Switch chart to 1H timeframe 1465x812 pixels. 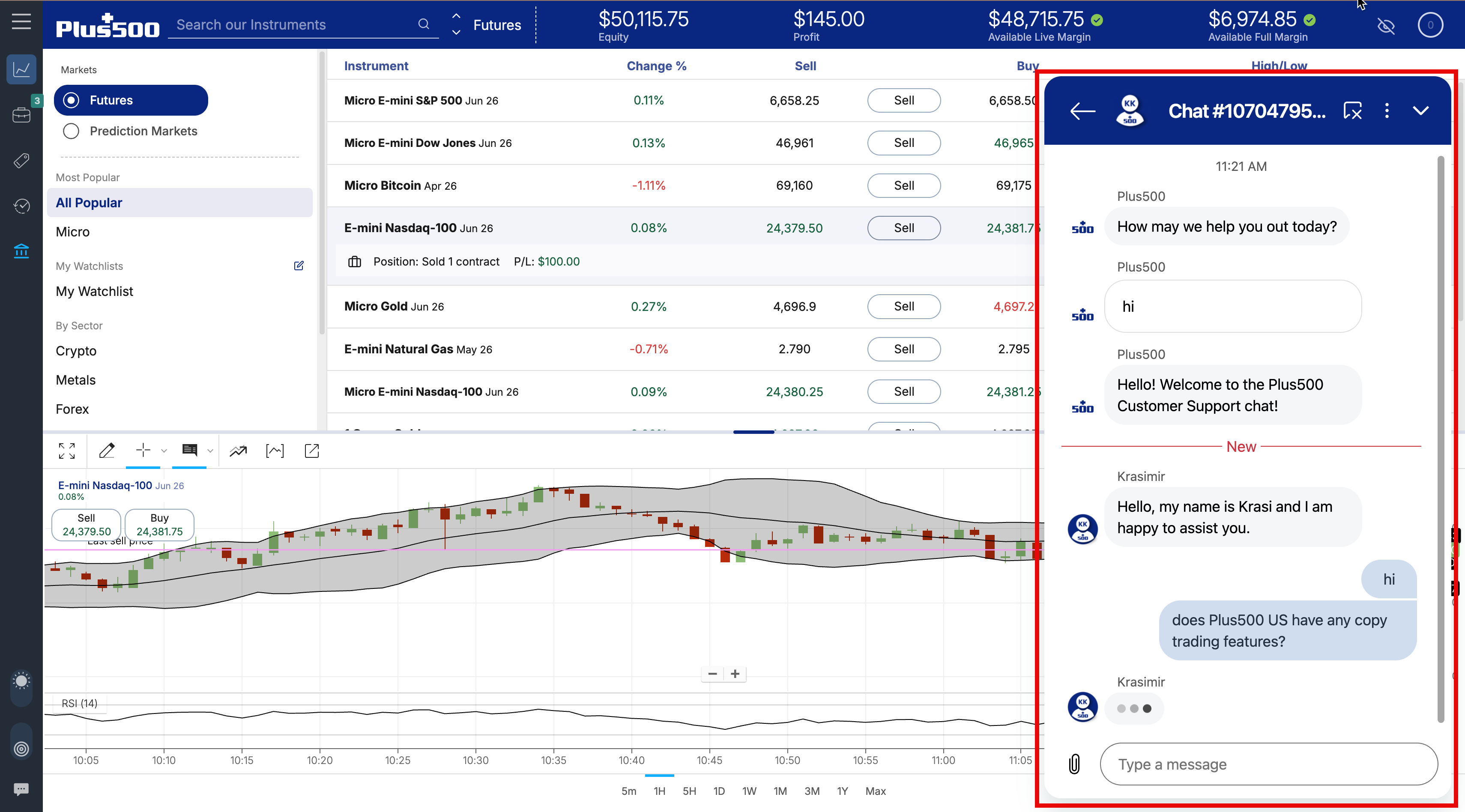tap(659, 791)
